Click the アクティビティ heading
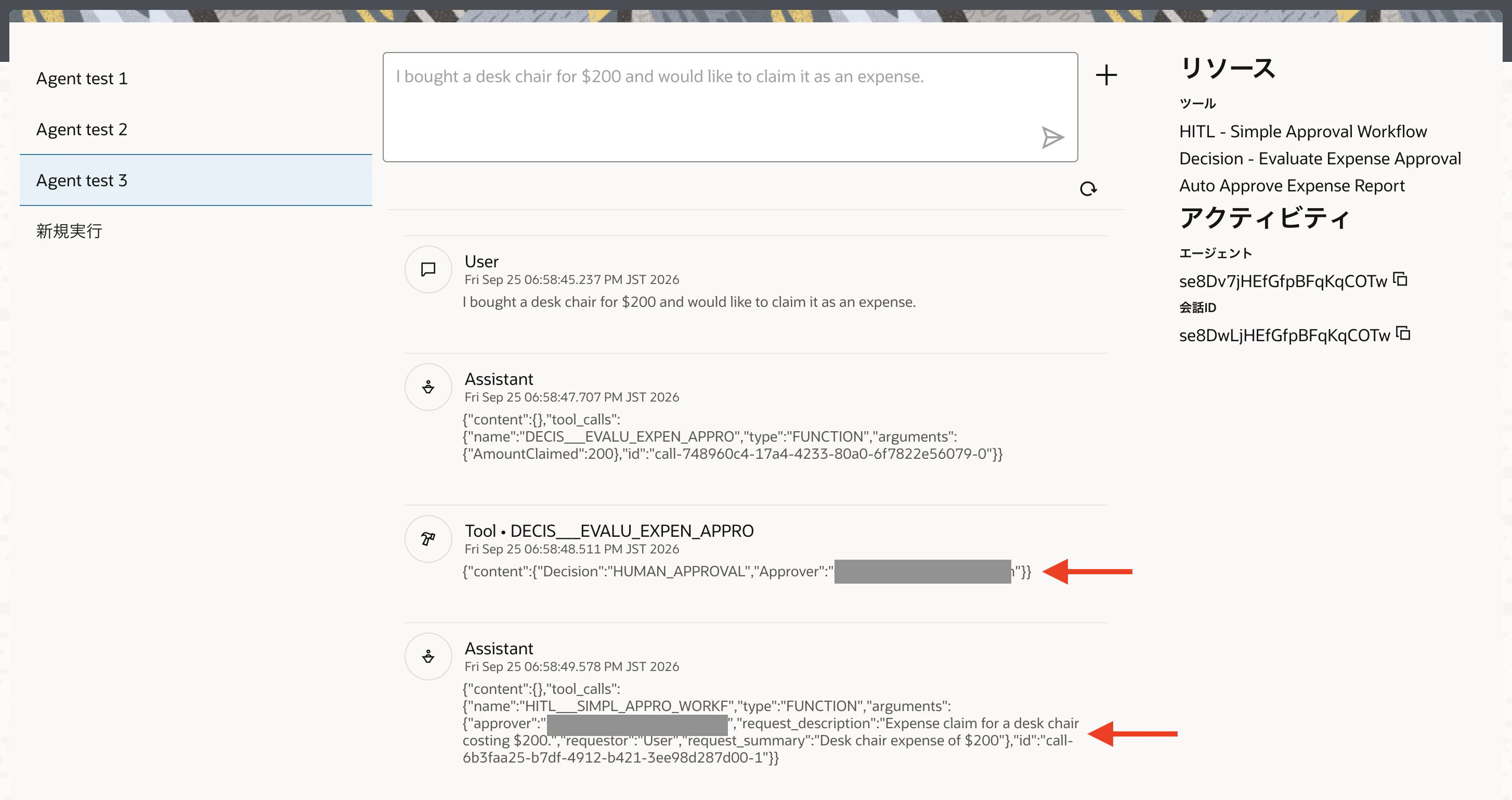1512x800 pixels. point(1265,218)
